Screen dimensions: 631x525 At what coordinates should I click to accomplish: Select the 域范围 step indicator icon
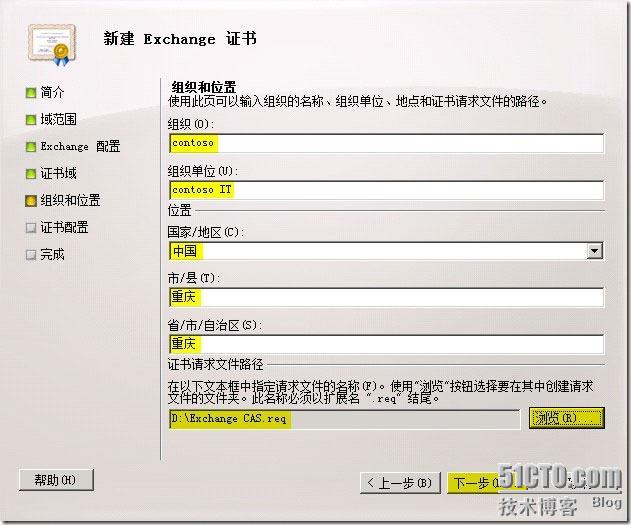[31, 120]
